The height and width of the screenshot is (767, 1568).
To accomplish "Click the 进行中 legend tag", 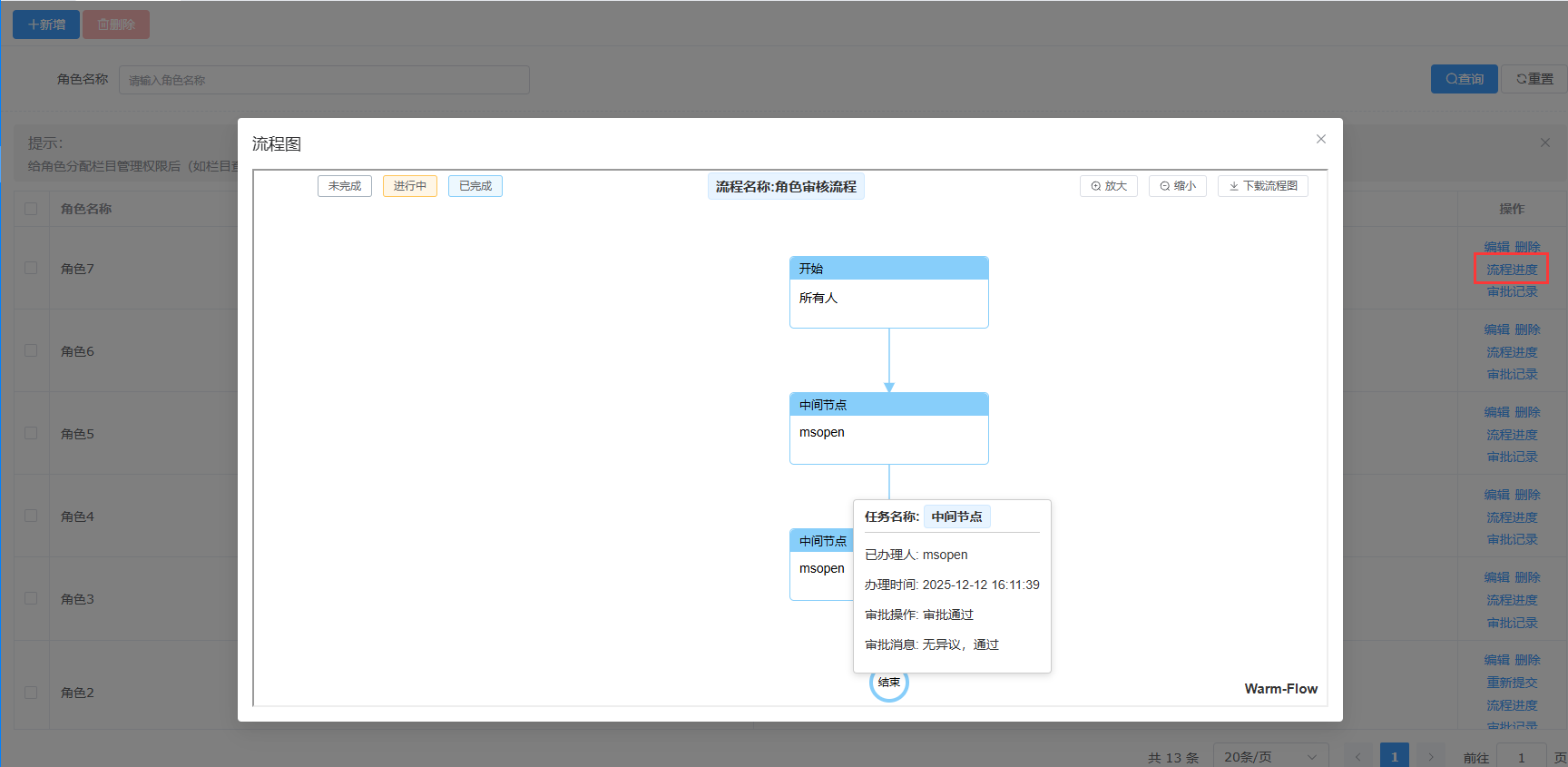I will click(409, 186).
